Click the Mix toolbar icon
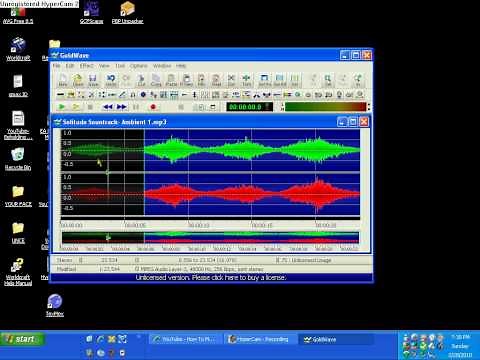Screen dimensions: 480x360 (x=201, y=80)
